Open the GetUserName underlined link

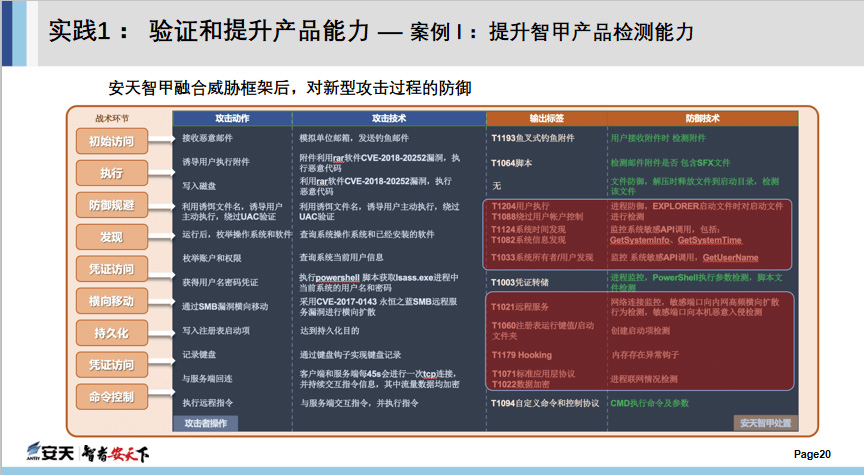(730, 257)
